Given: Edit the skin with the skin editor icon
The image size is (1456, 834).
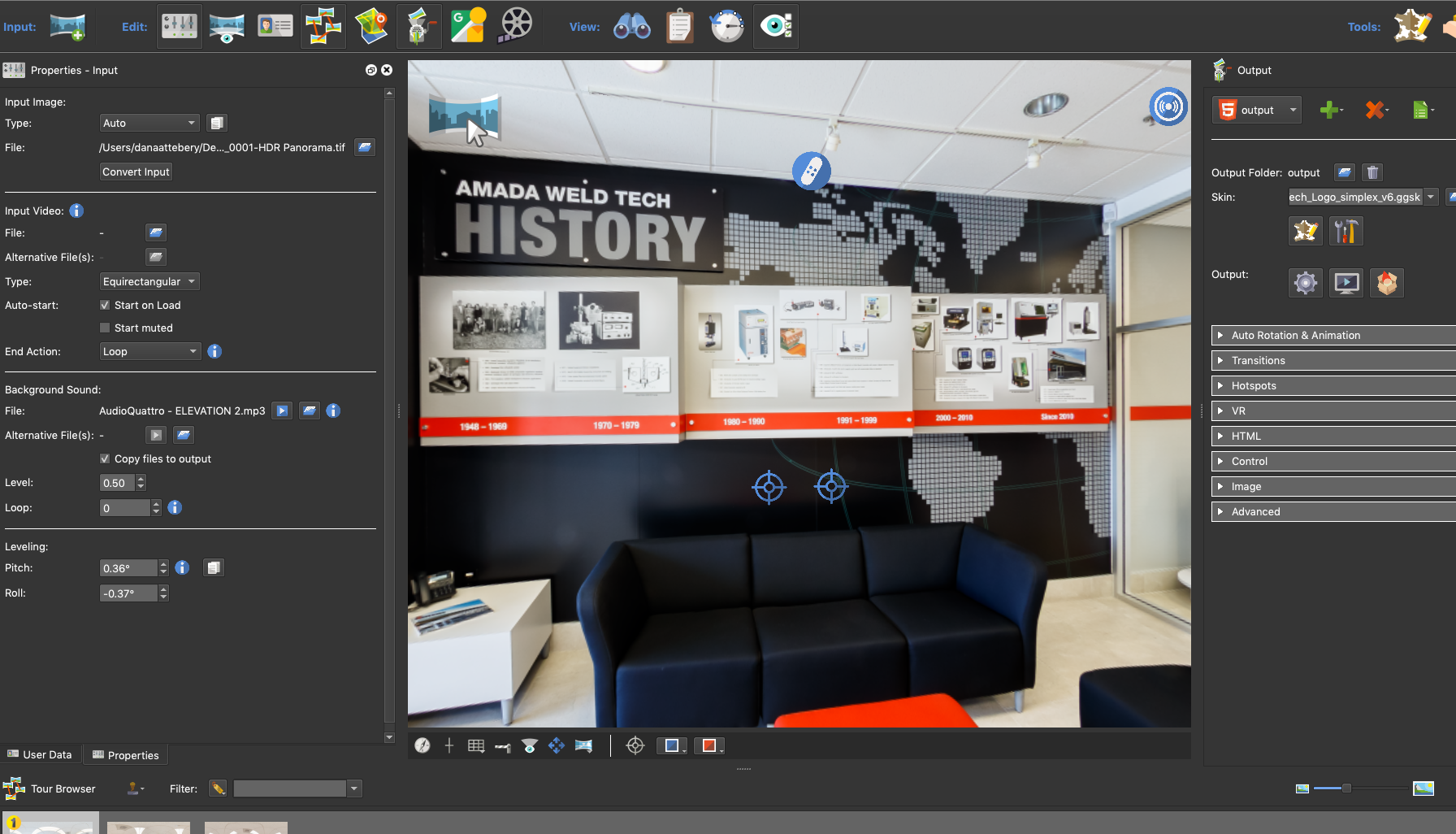Looking at the screenshot, I should (x=1306, y=231).
